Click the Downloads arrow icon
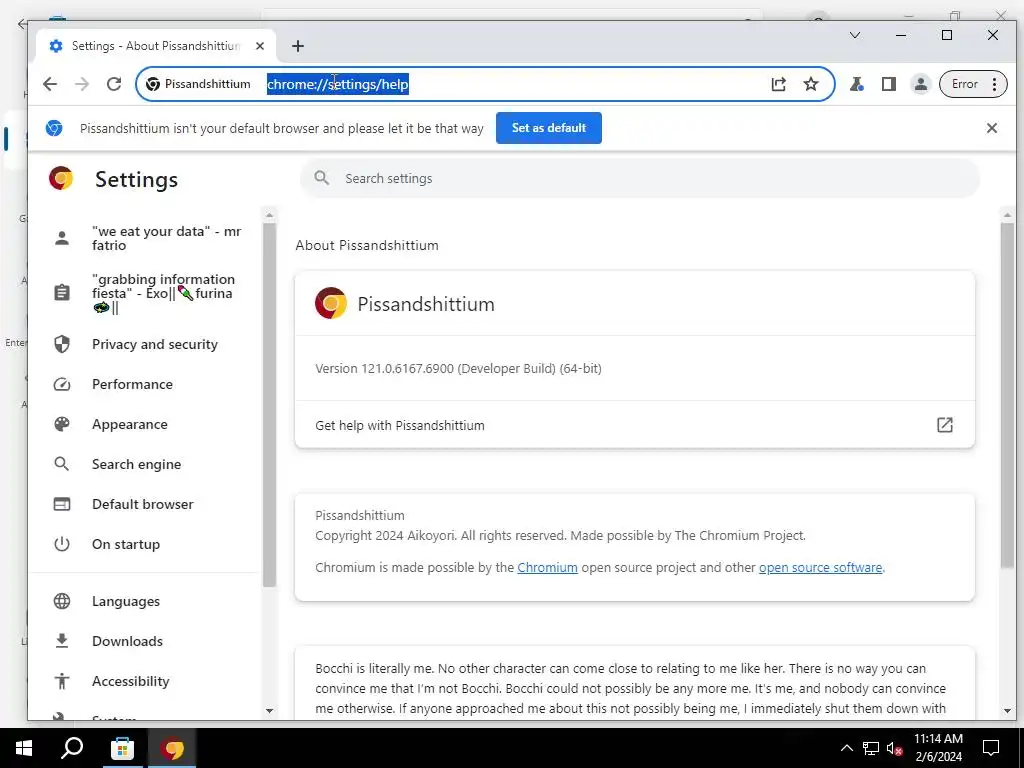 pyautogui.click(x=61, y=641)
